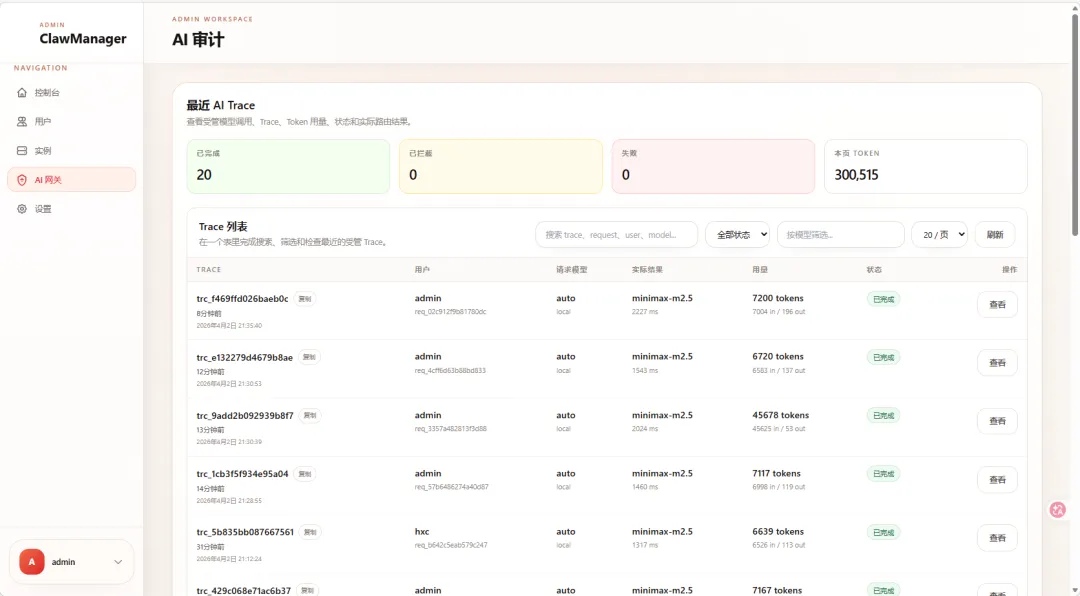Copy trace ID trc_9add2b092939b8f7 with 复制
The width and height of the screenshot is (1080, 596).
pyautogui.click(x=310, y=415)
